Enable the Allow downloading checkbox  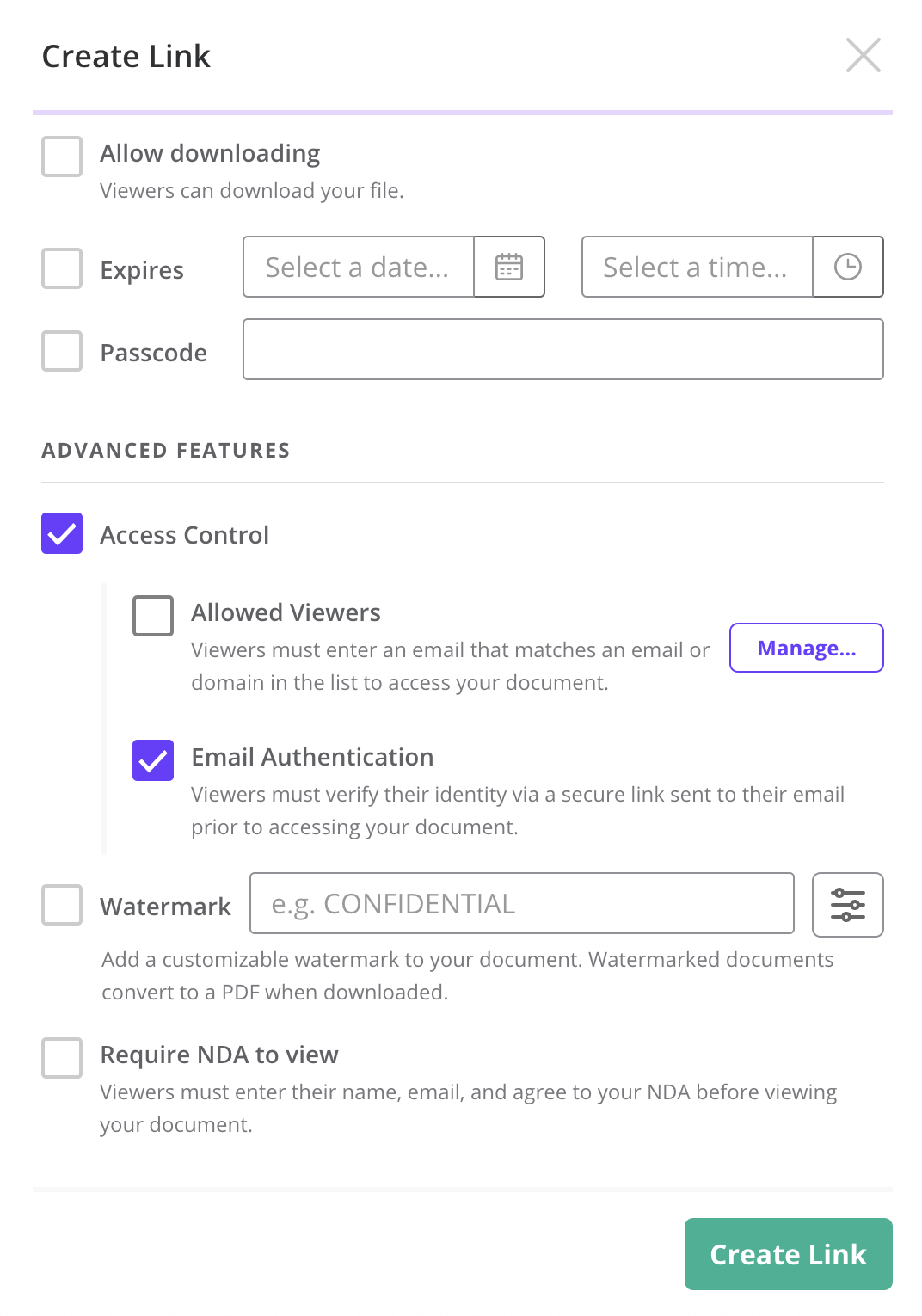click(x=62, y=157)
